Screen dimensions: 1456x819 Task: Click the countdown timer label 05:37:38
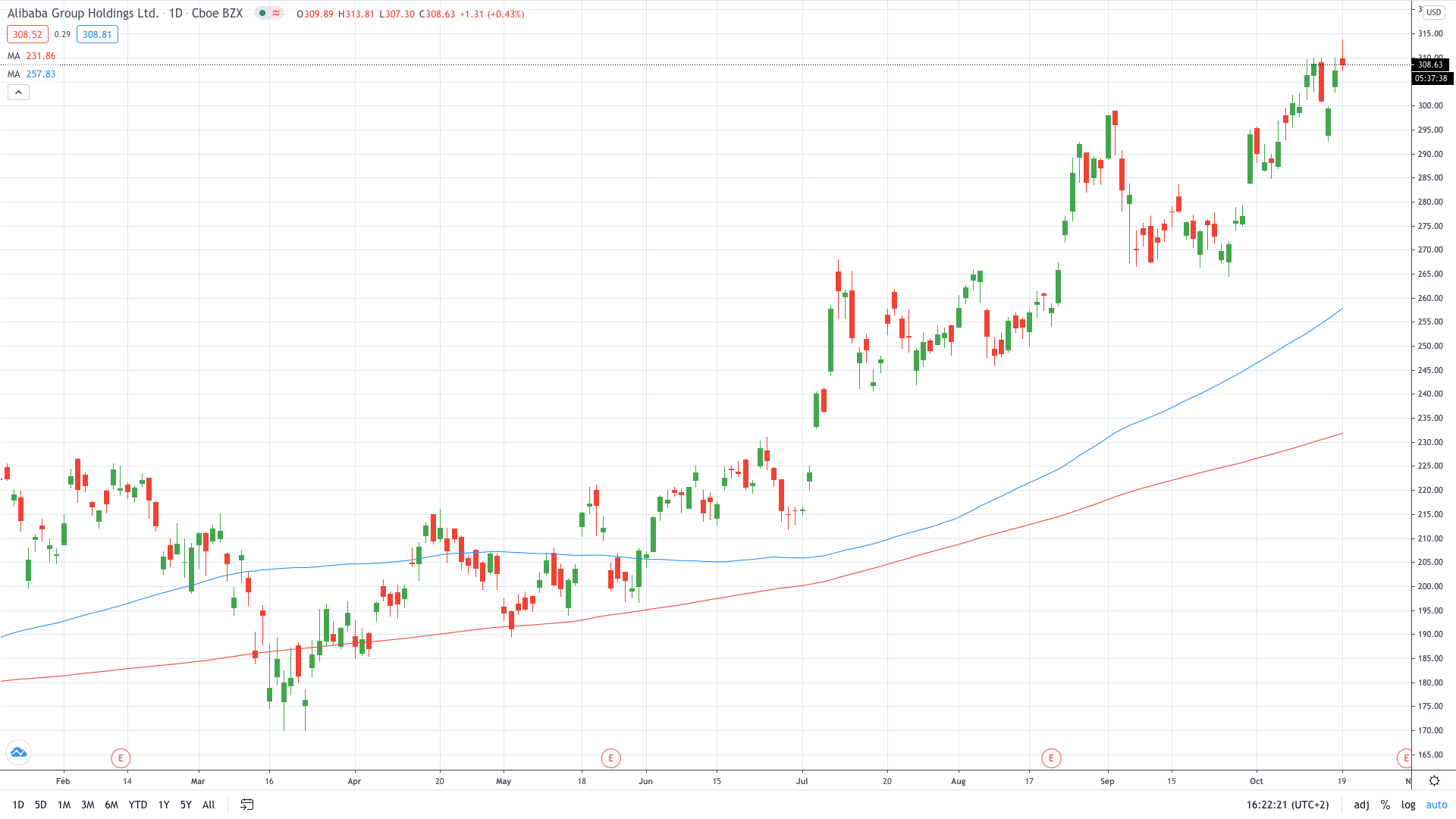click(1432, 78)
